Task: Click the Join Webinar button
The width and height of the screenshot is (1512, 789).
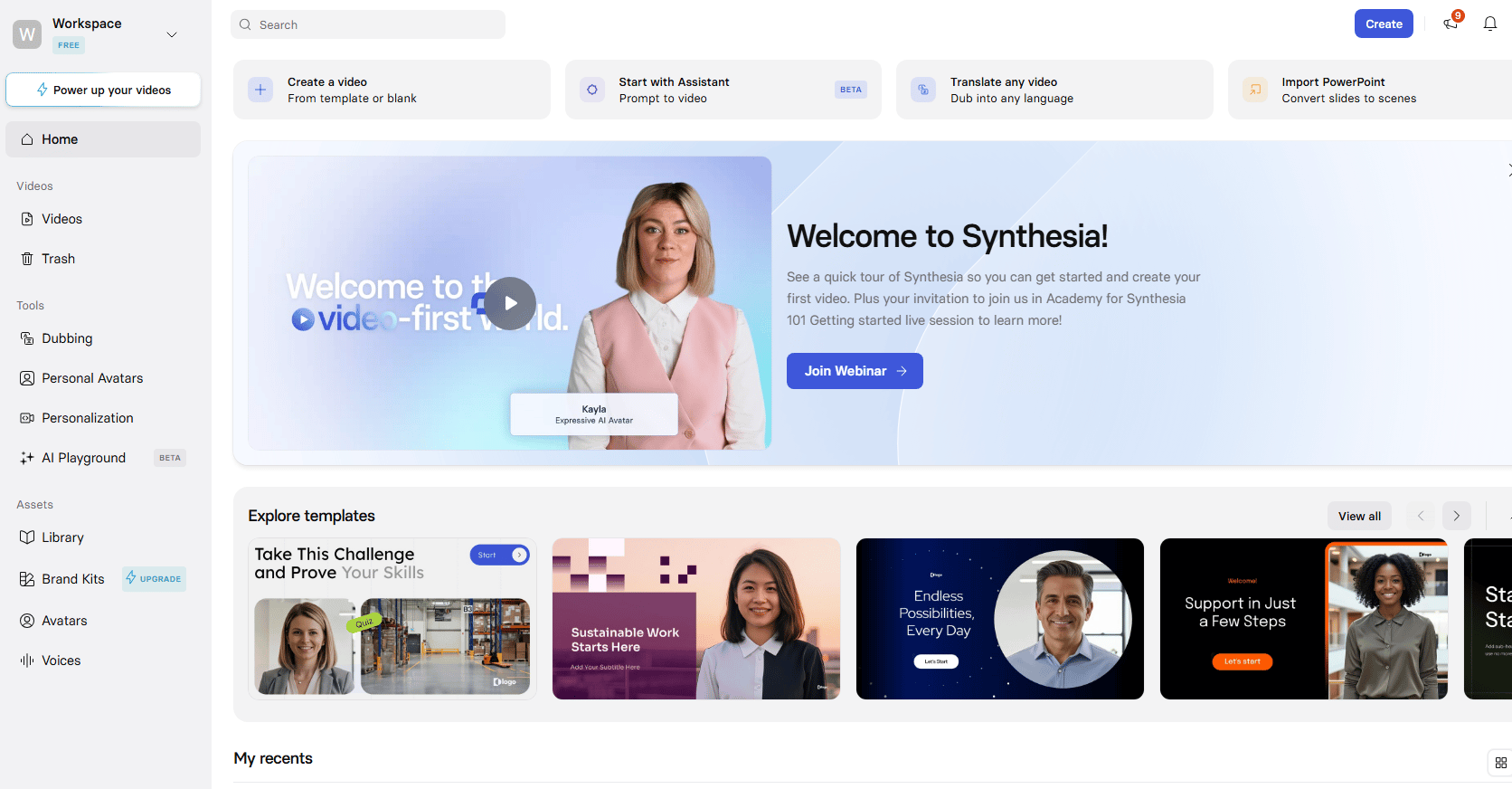Action: pos(855,371)
